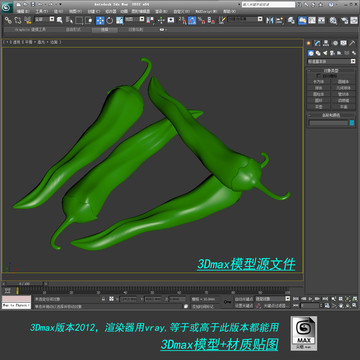Image resolution: width=360 pixels, height=360 pixels.
Task: Open the 渲染(R) menu
Action: click(161, 11)
